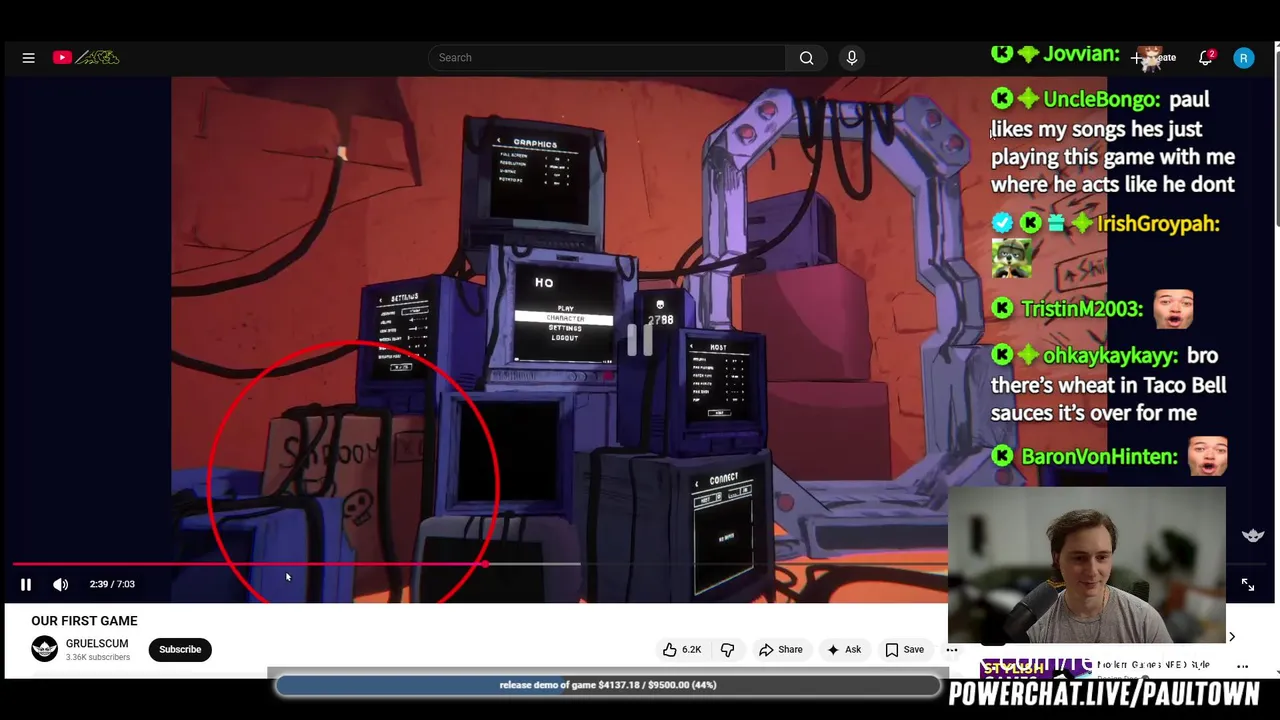Go to YouTube home via logo
Image resolution: width=1280 pixels, height=720 pixels.
86,58
